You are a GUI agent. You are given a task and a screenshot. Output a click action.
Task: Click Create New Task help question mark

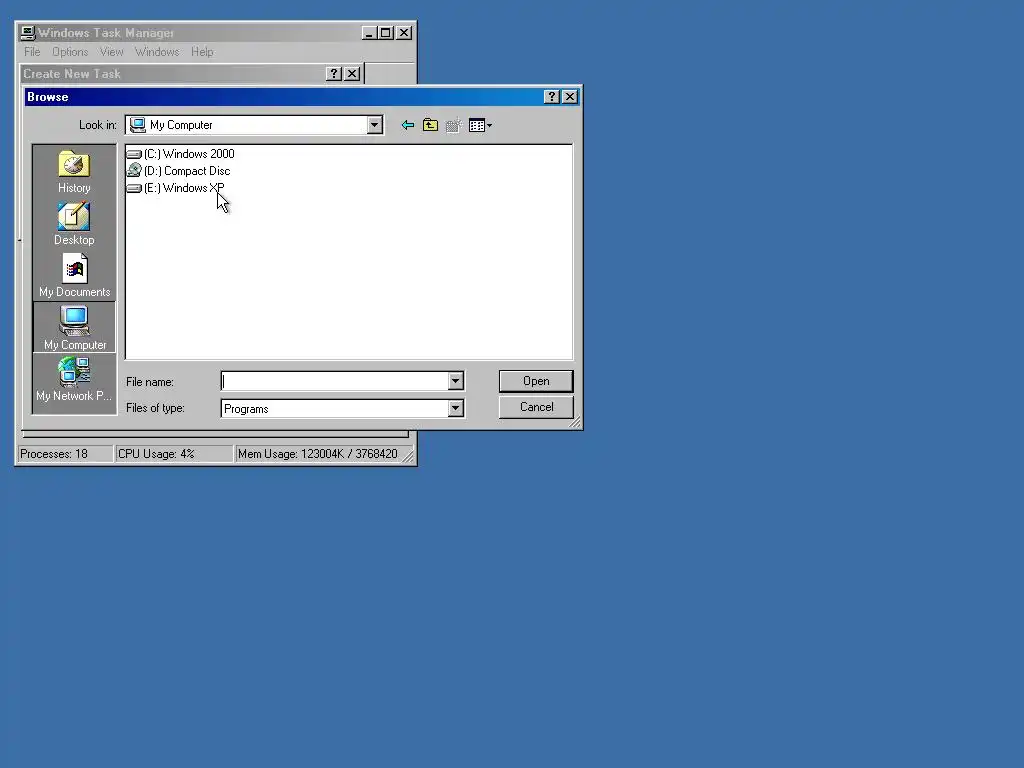pyautogui.click(x=334, y=74)
